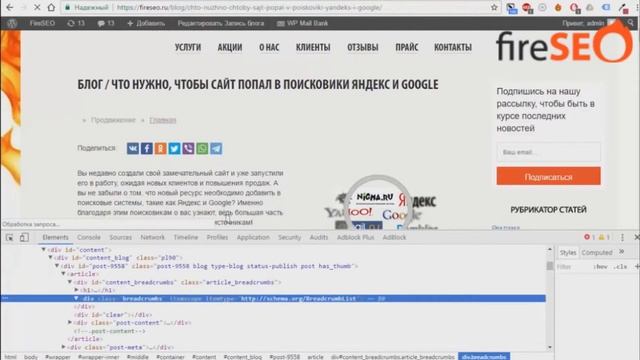The height and width of the screenshot is (360, 640).
Task: Toggle .cls element classes panel
Action: (x=620, y=267)
